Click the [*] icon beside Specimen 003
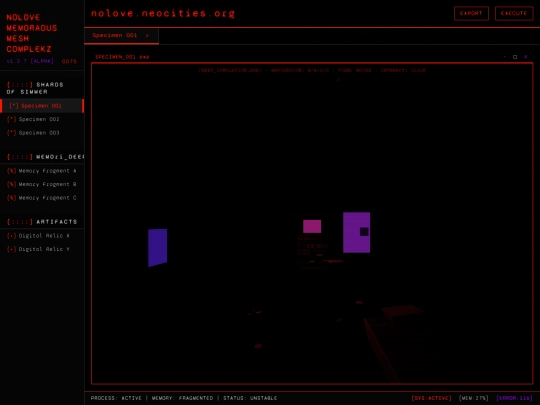540x405 pixels. [11, 133]
